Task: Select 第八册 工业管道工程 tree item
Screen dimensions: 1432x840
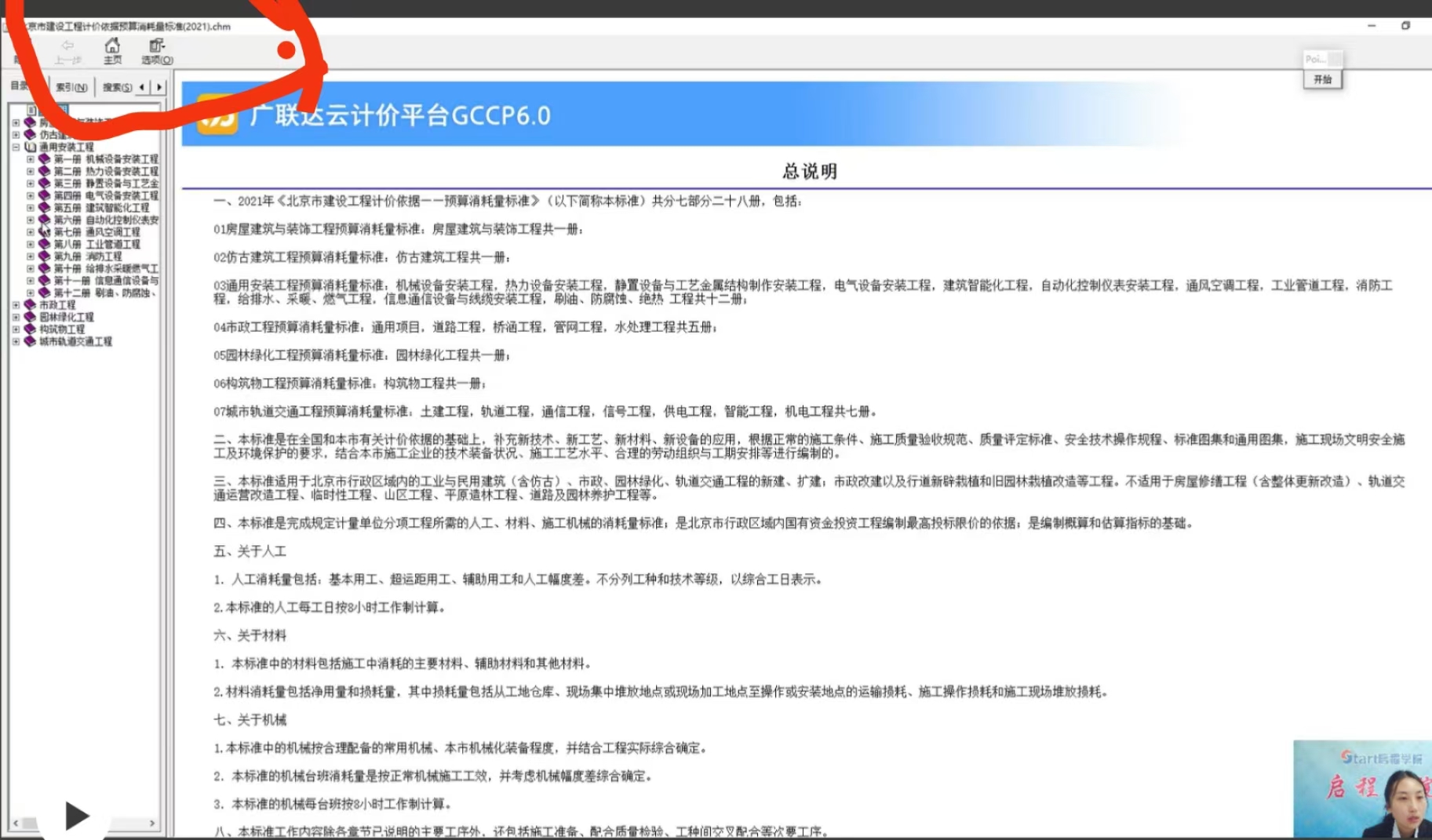Action: pyautogui.click(x=97, y=244)
